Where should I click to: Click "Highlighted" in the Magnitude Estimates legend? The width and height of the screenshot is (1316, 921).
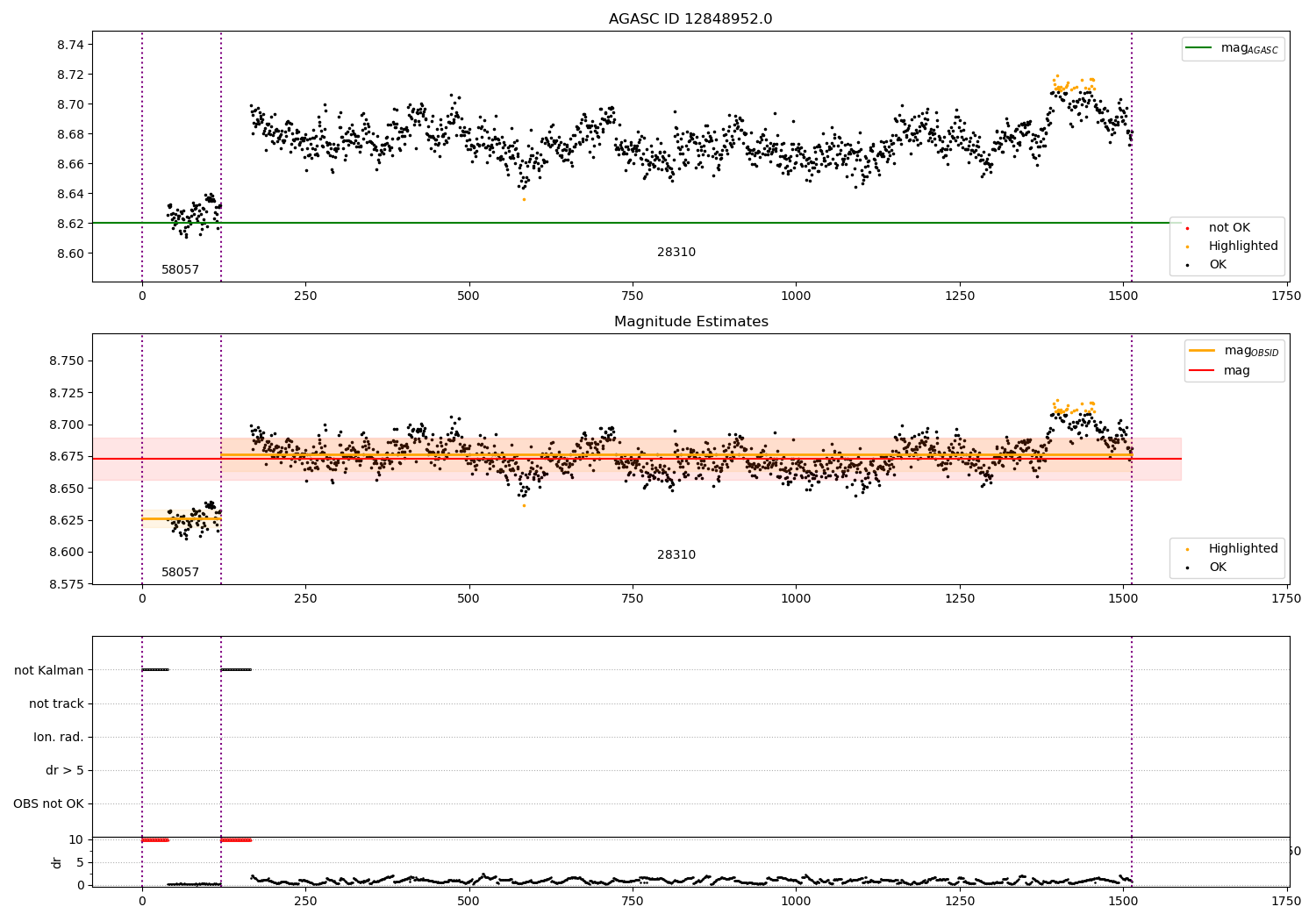tap(1243, 548)
